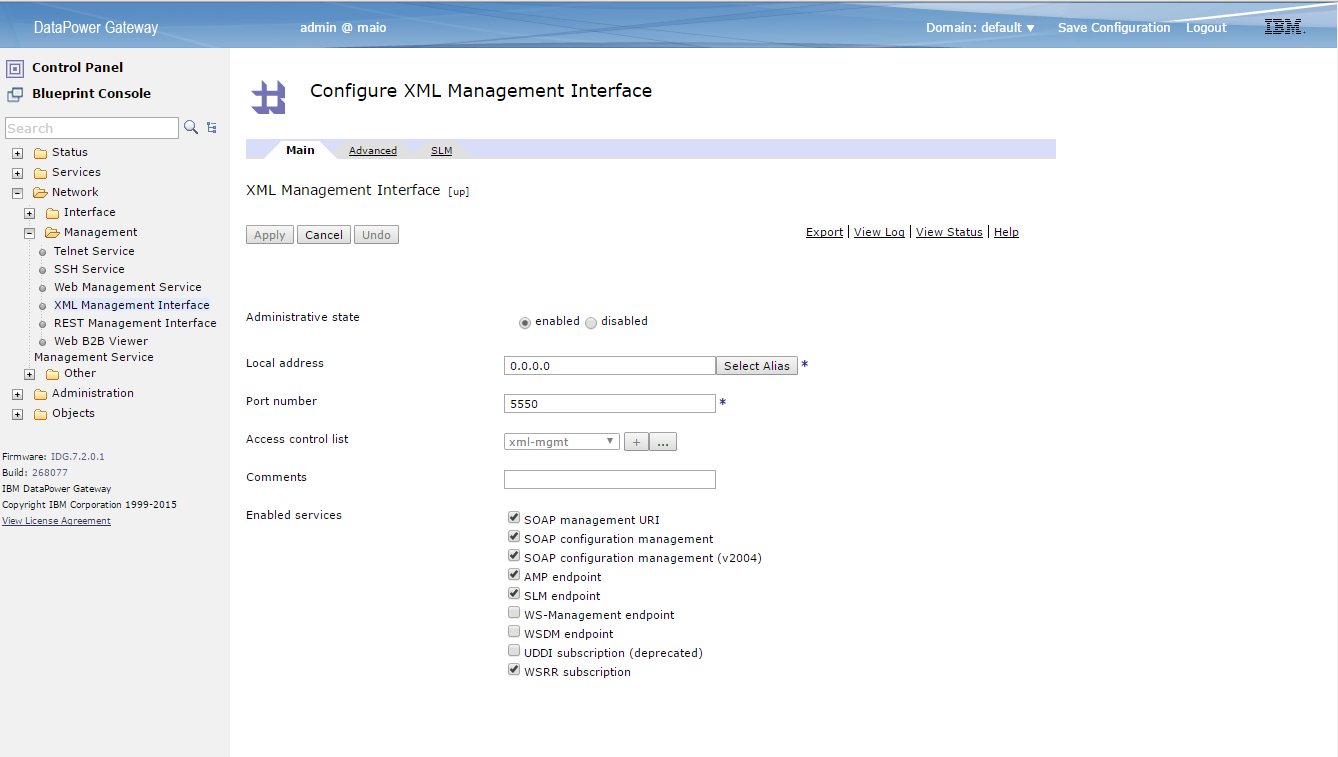Uncheck SOAP management URI
Screen dimensions: 1338x757
[514, 518]
